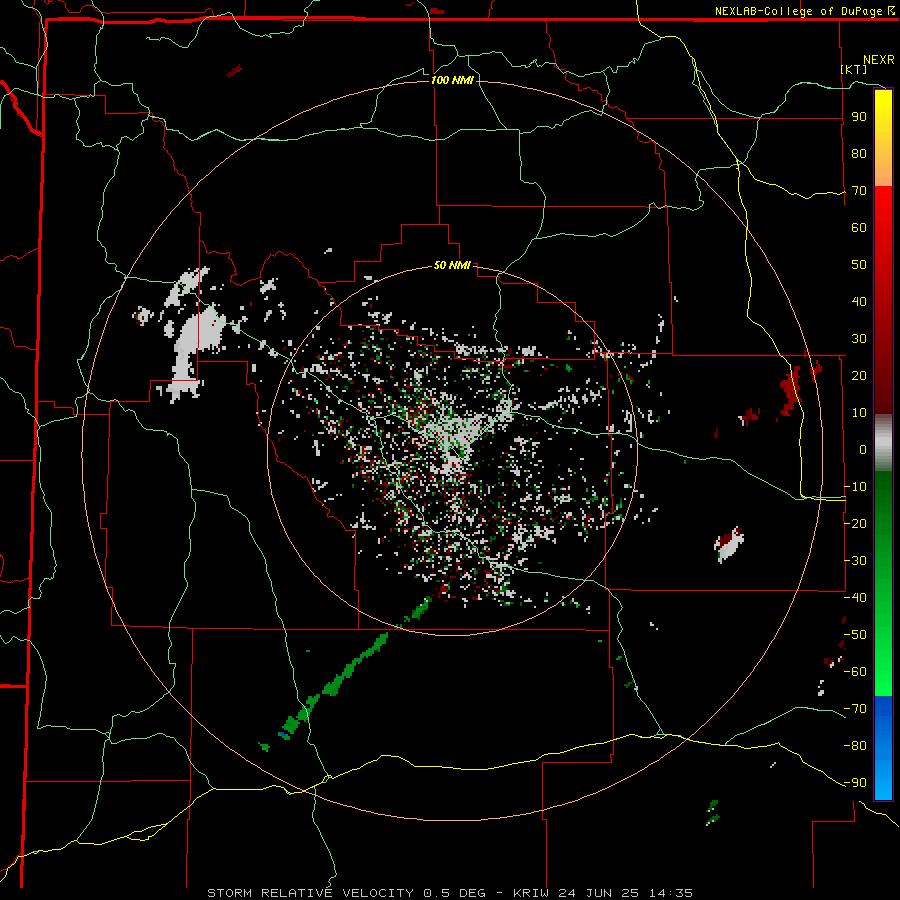Click the positive 30 scale value
This screenshot has width=900, height=900.
coord(859,339)
